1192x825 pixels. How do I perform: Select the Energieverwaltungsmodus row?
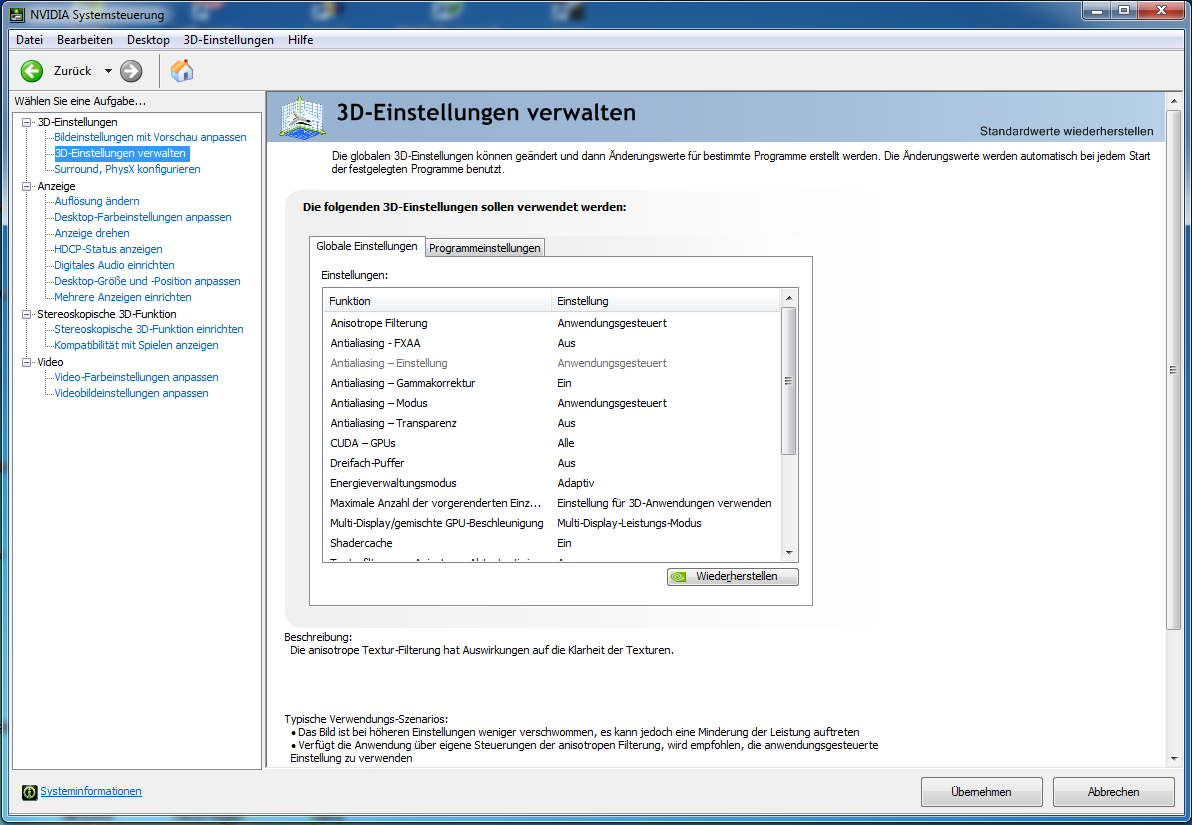point(552,483)
